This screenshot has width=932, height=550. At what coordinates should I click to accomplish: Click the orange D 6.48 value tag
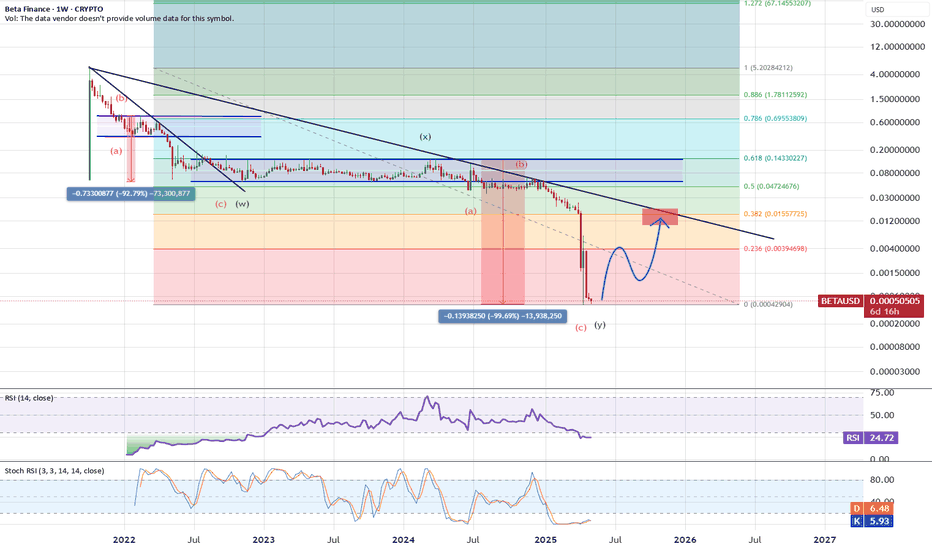[x=872, y=508]
